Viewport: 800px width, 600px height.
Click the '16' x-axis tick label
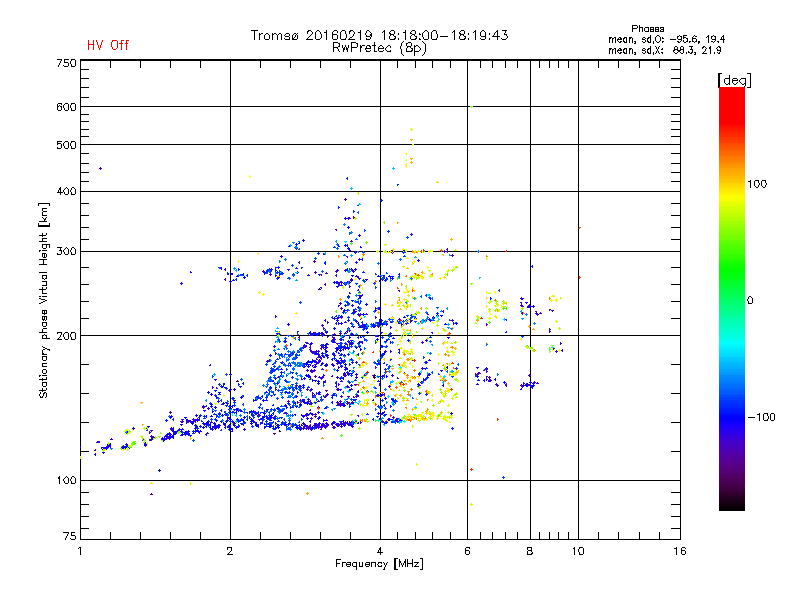(680, 551)
